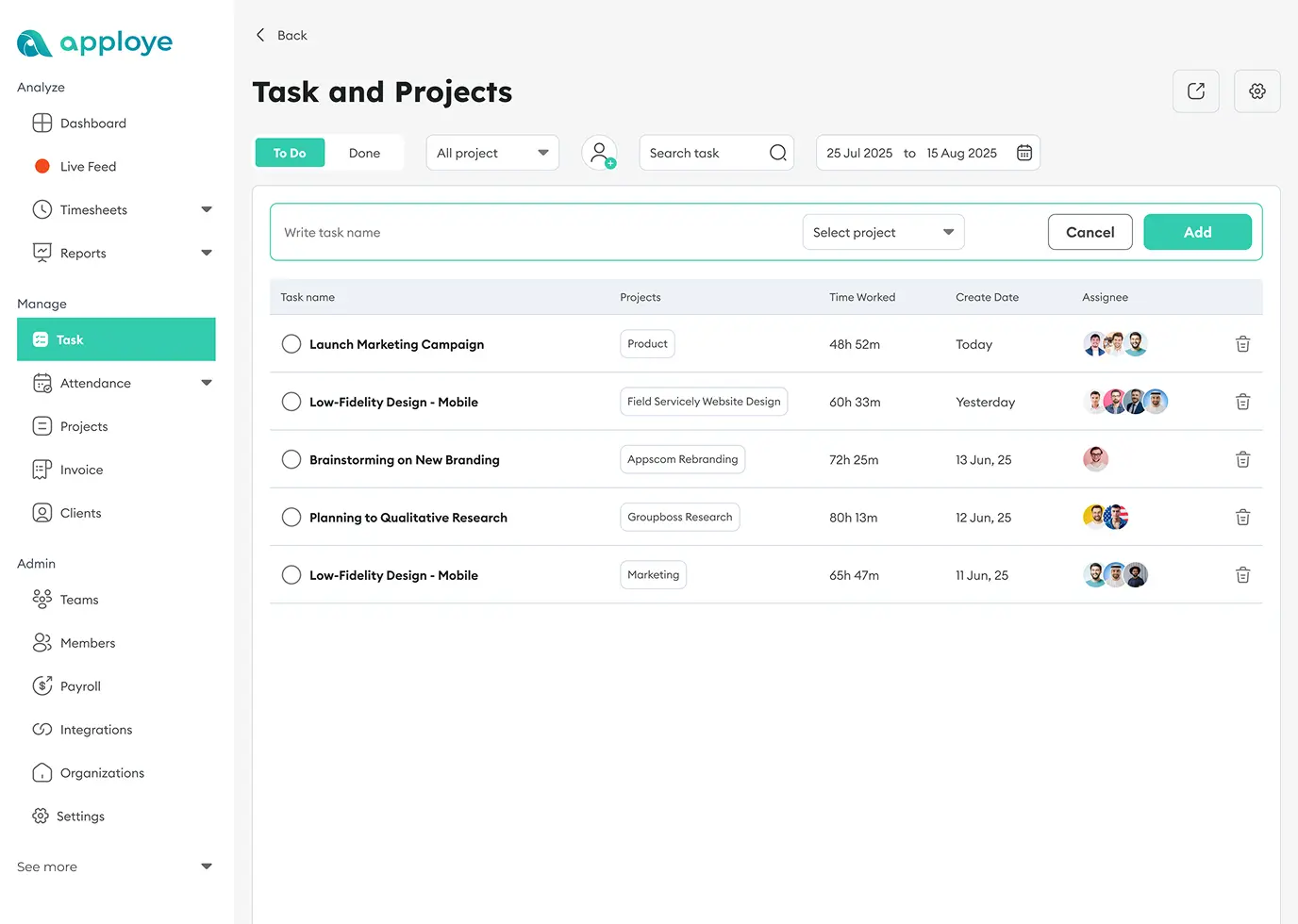Screen dimensions: 1298x924
Task: Open the Dashboard from the sidebar
Action: click(x=92, y=123)
